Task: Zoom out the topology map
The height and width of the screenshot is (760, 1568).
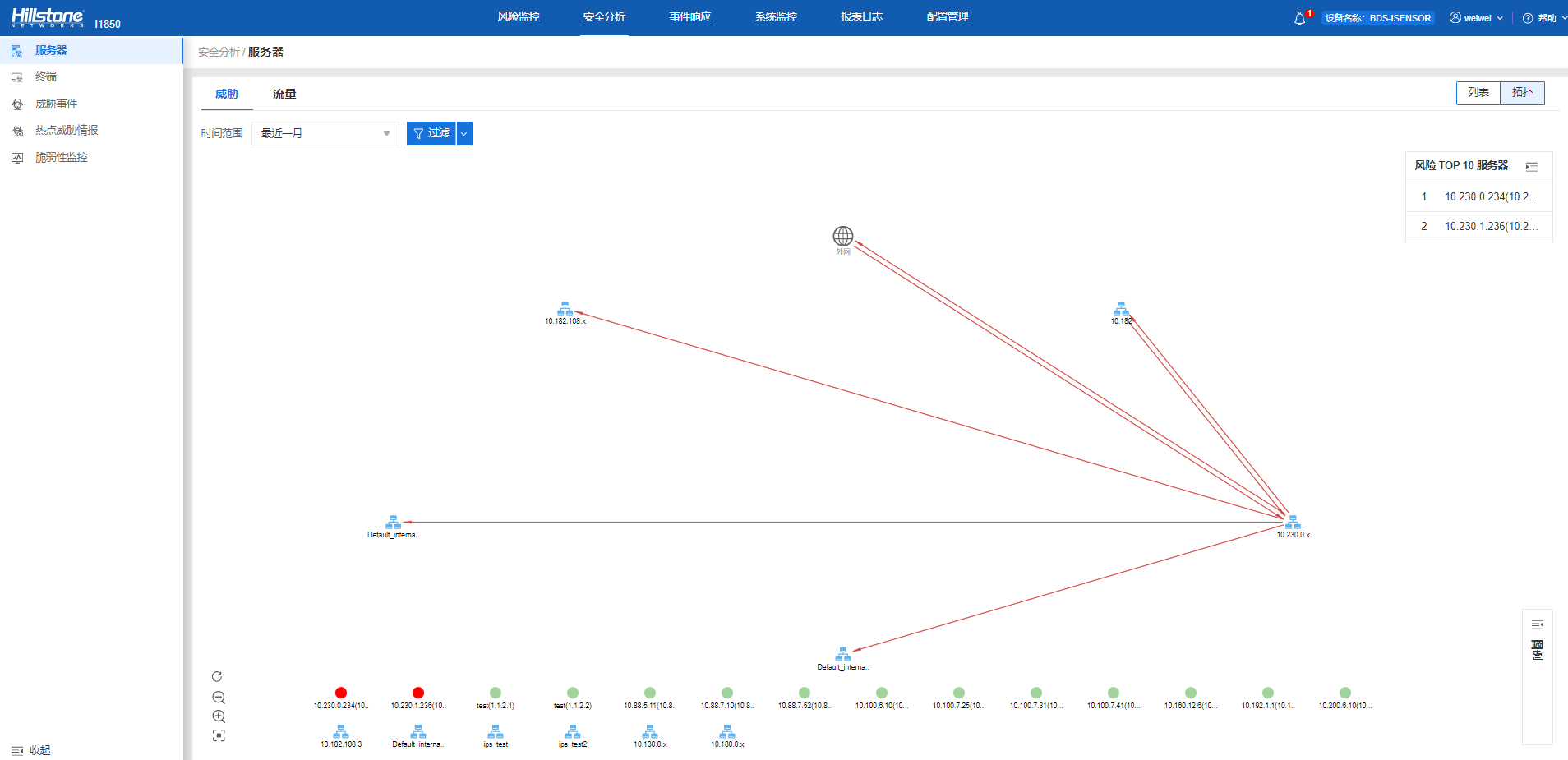Action: pos(219,698)
